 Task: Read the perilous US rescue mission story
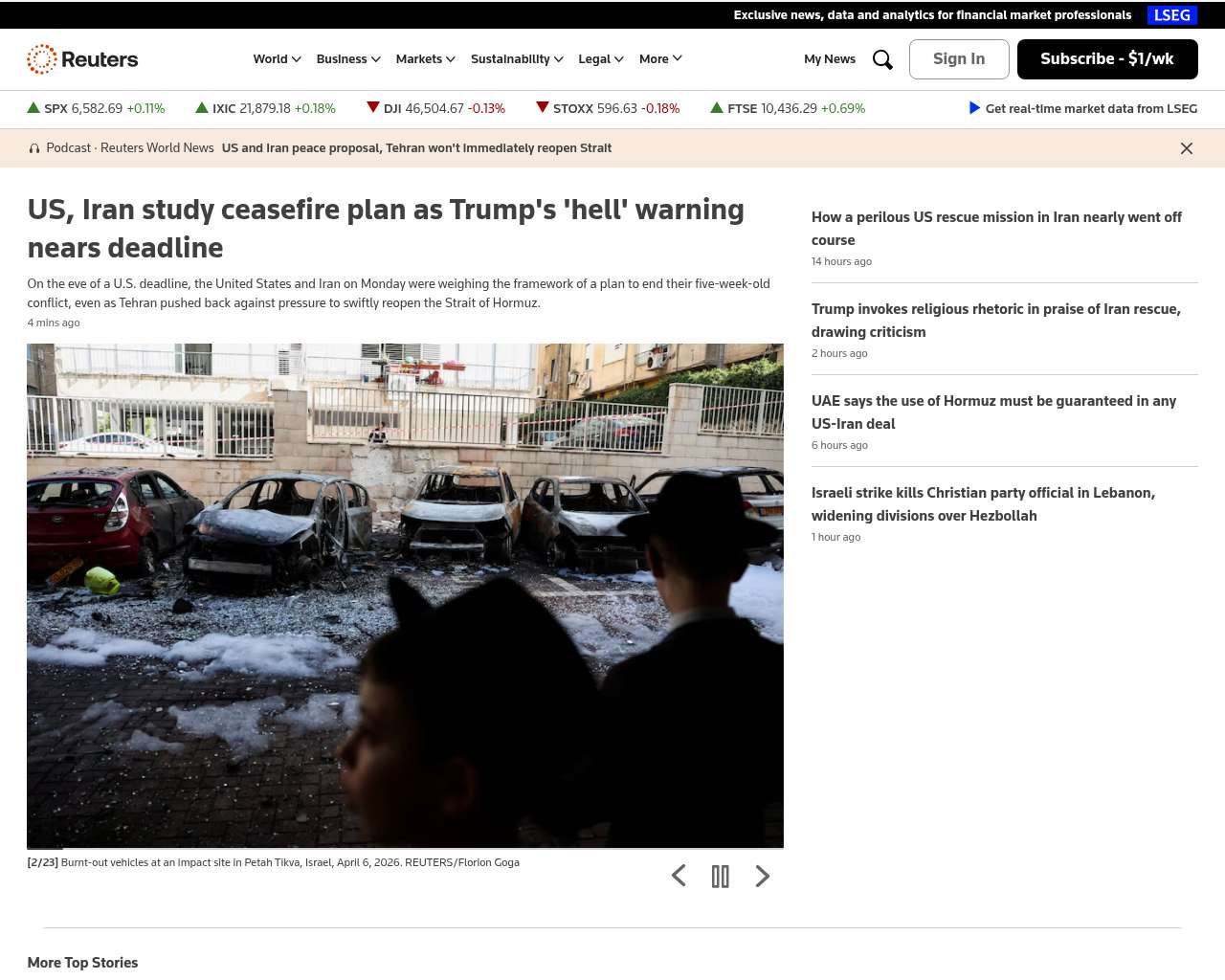pyautogui.click(x=996, y=229)
